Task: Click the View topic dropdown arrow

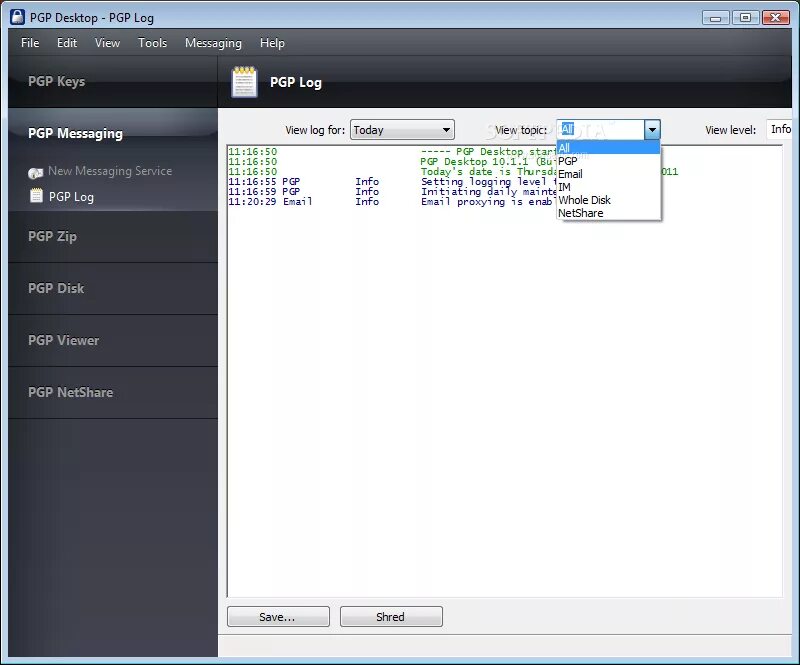Action: pos(652,130)
